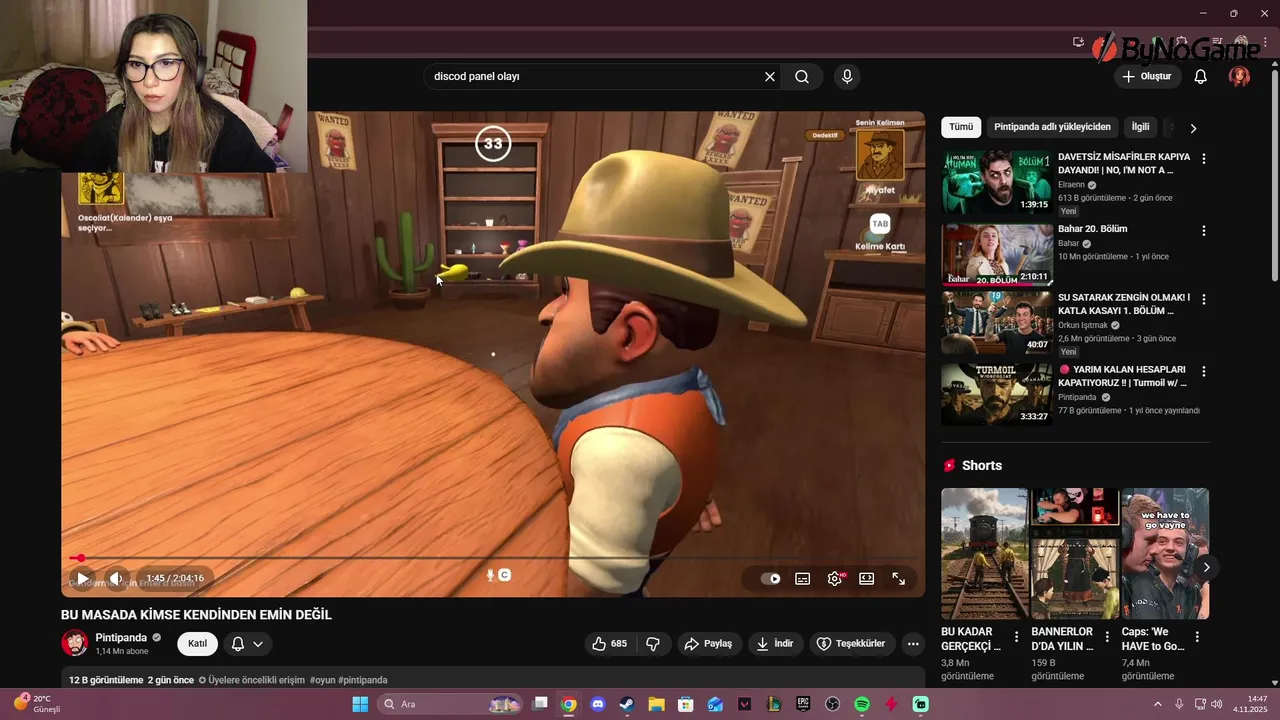Screen dimensions: 1280x720
Task: Open the Eiraenn channel name link
Action: coord(1071,185)
